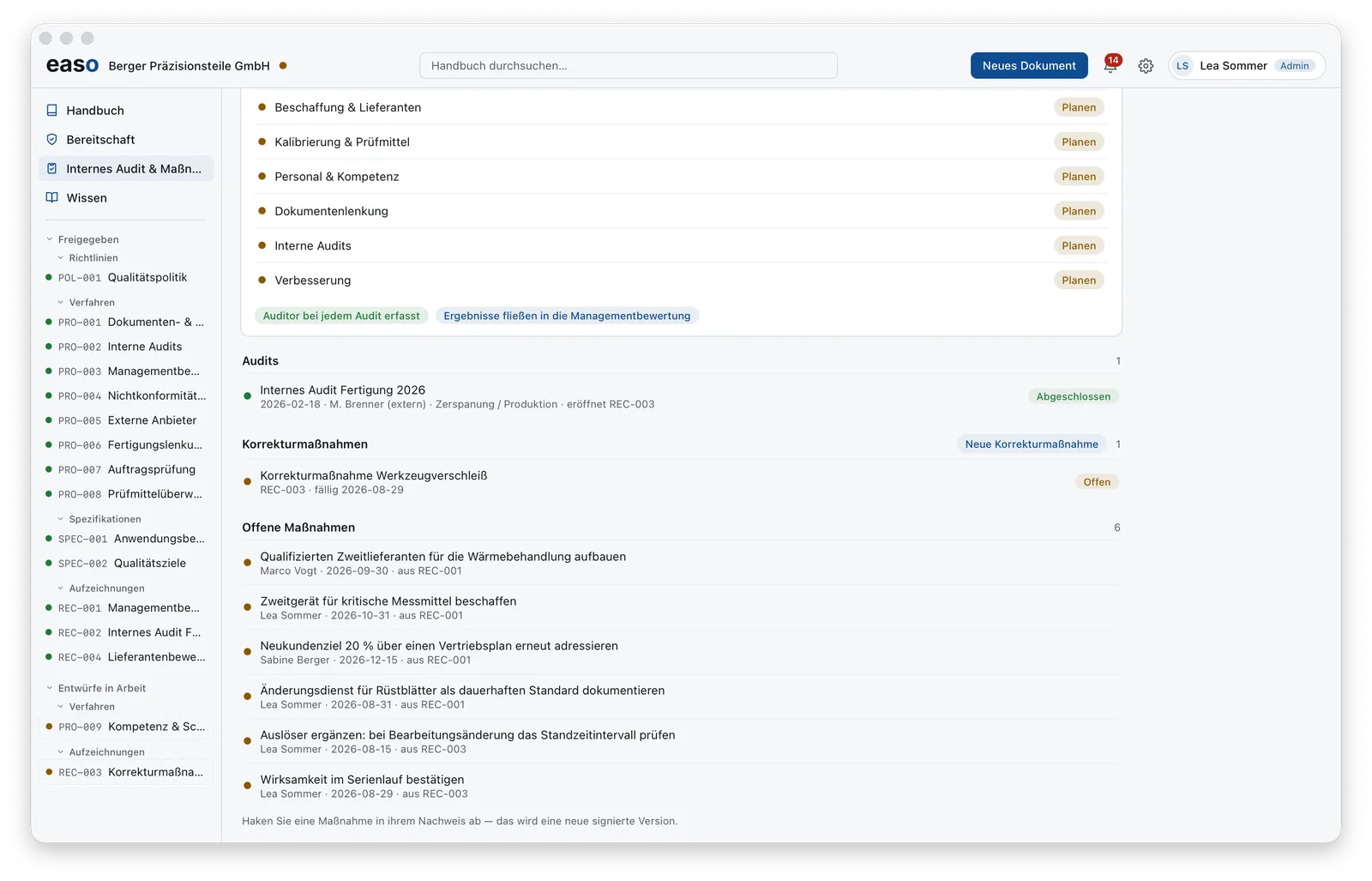Click the Abgeschlossen status badge
This screenshot has height=881, width=1372.
click(1074, 396)
